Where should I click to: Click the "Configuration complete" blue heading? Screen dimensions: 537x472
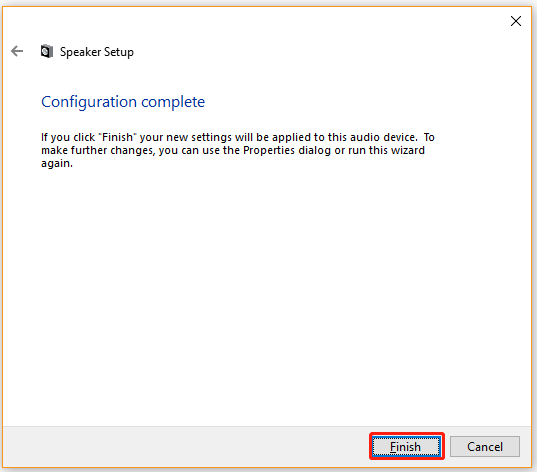click(x=123, y=102)
